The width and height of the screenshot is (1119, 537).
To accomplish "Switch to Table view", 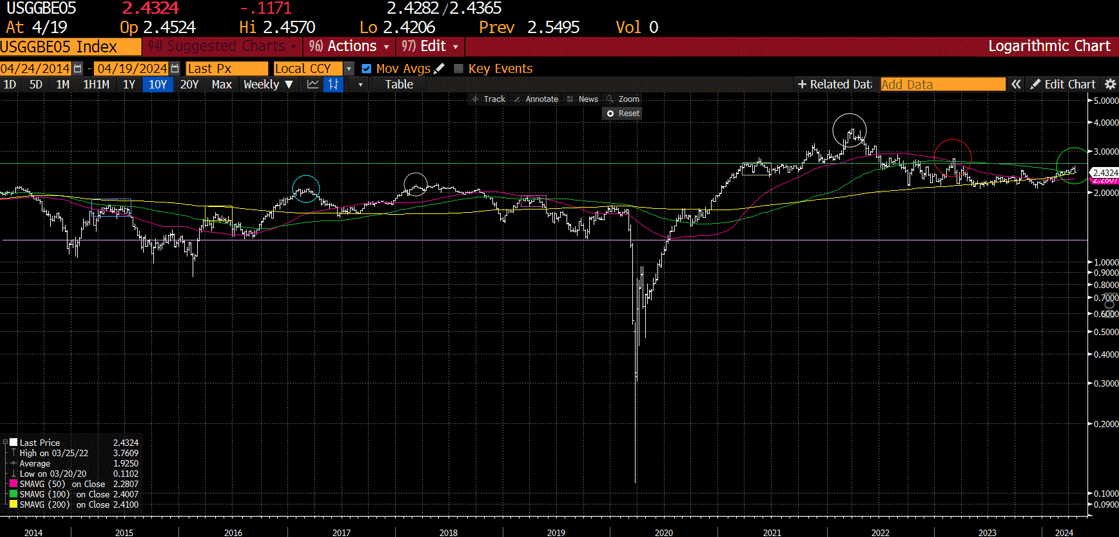I will [399, 84].
